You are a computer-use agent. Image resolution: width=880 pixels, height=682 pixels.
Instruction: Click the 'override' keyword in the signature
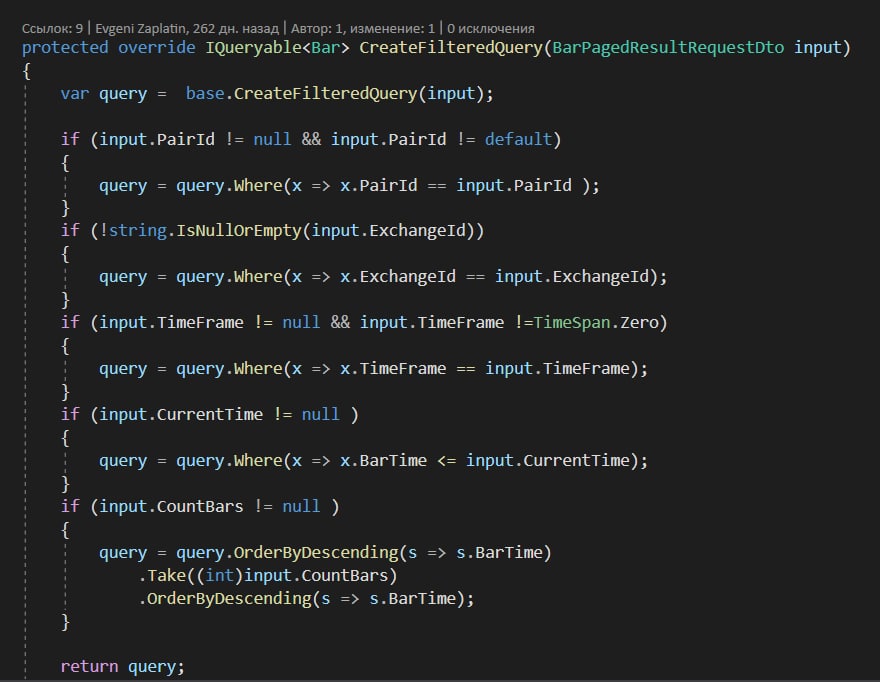157,48
